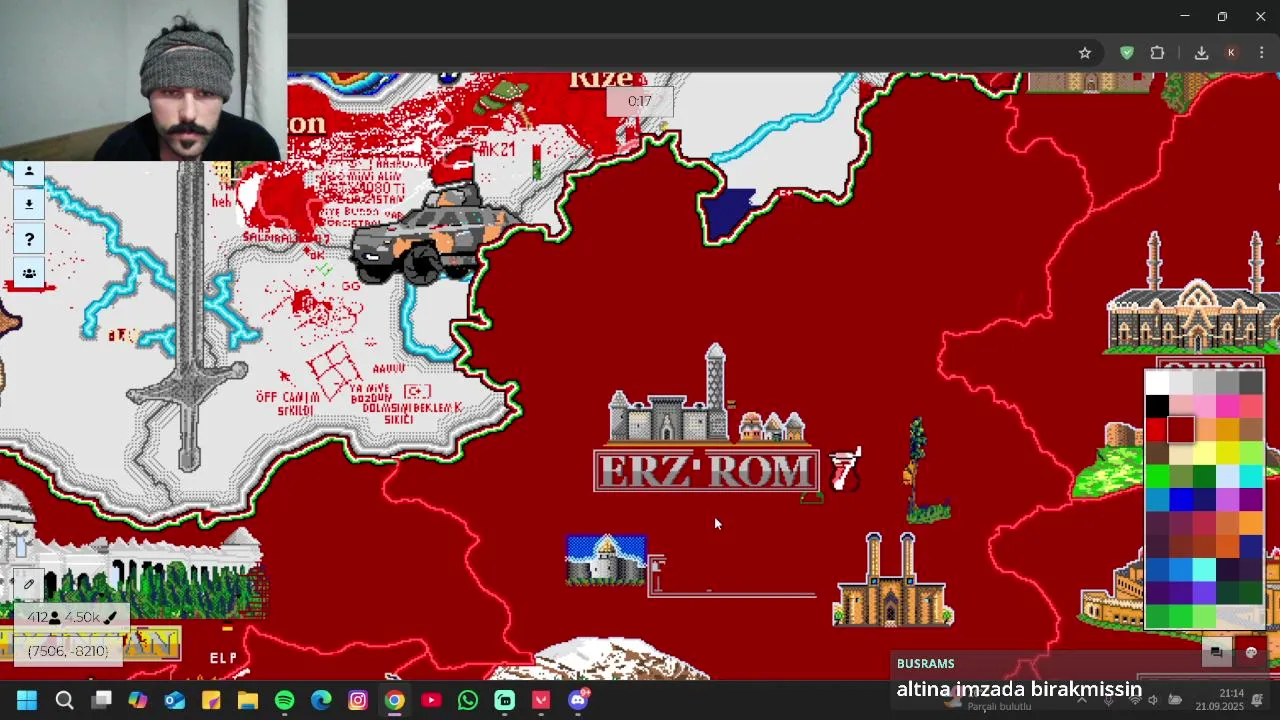Open the chat icon below the color palette
This screenshot has width=1280, height=720.
click(x=1216, y=652)
